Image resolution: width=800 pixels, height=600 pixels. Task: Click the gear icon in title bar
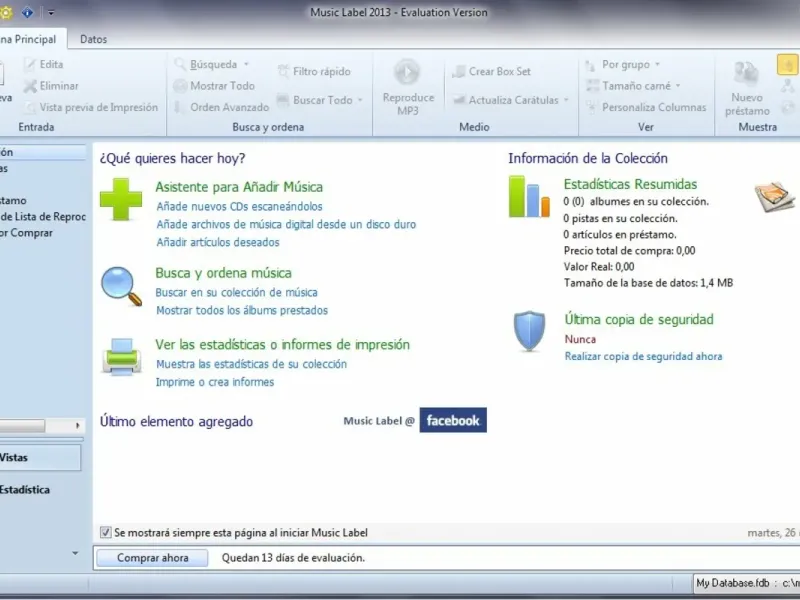point(5,12)
